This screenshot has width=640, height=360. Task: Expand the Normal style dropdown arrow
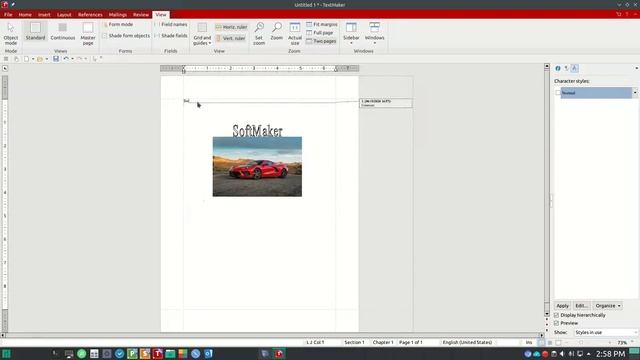[635, 93]
